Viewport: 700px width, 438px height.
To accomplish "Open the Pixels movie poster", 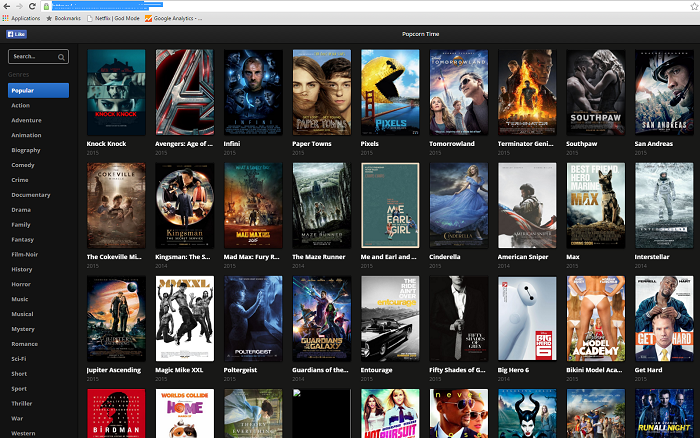I will coord(390,92).
